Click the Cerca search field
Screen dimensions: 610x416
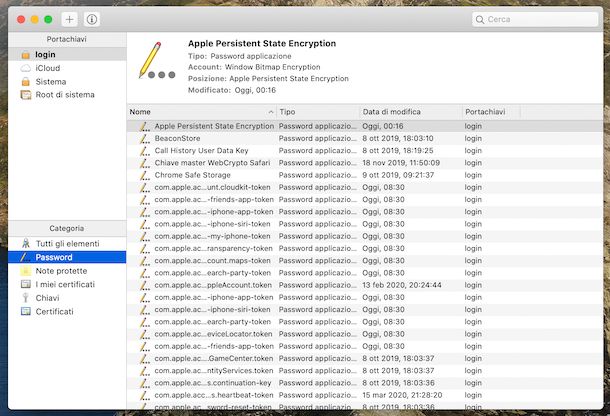point(535,19)
